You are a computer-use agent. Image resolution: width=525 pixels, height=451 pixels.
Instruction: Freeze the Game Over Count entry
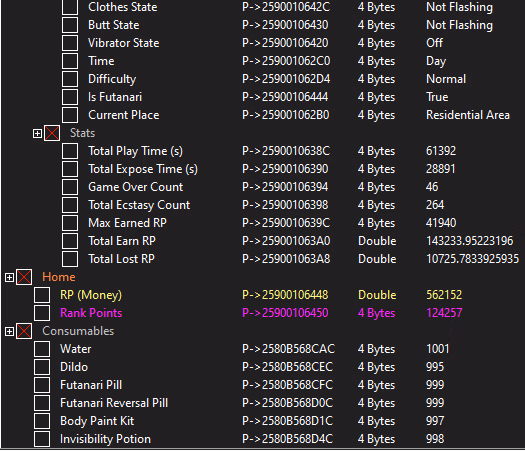[70, 187]
